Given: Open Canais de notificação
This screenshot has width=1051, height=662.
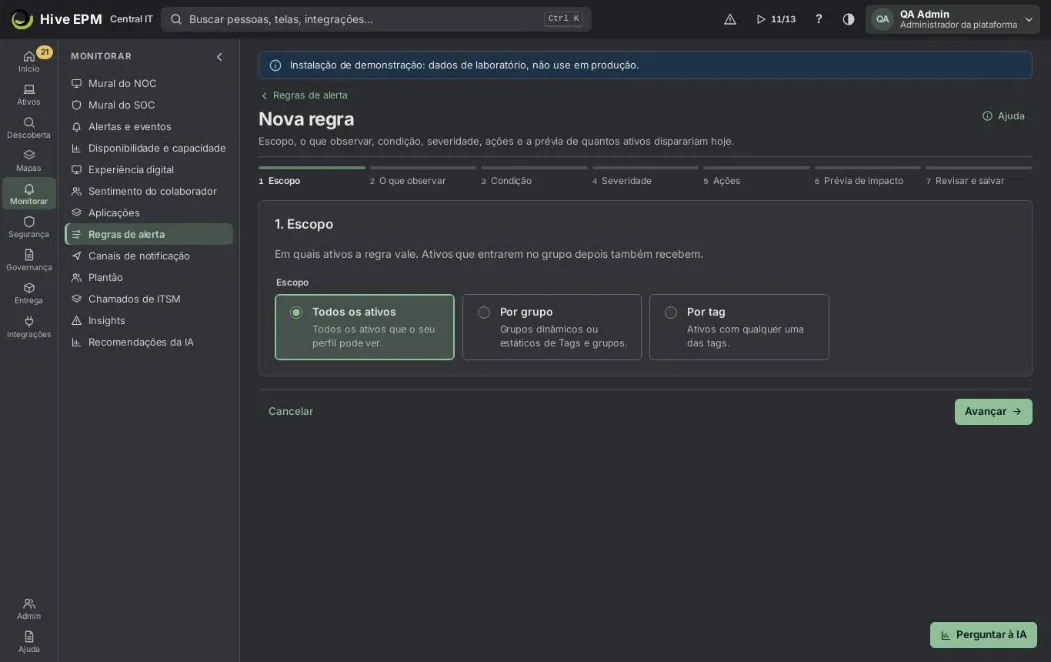Looking at the screenshot, I should point(149,256).
